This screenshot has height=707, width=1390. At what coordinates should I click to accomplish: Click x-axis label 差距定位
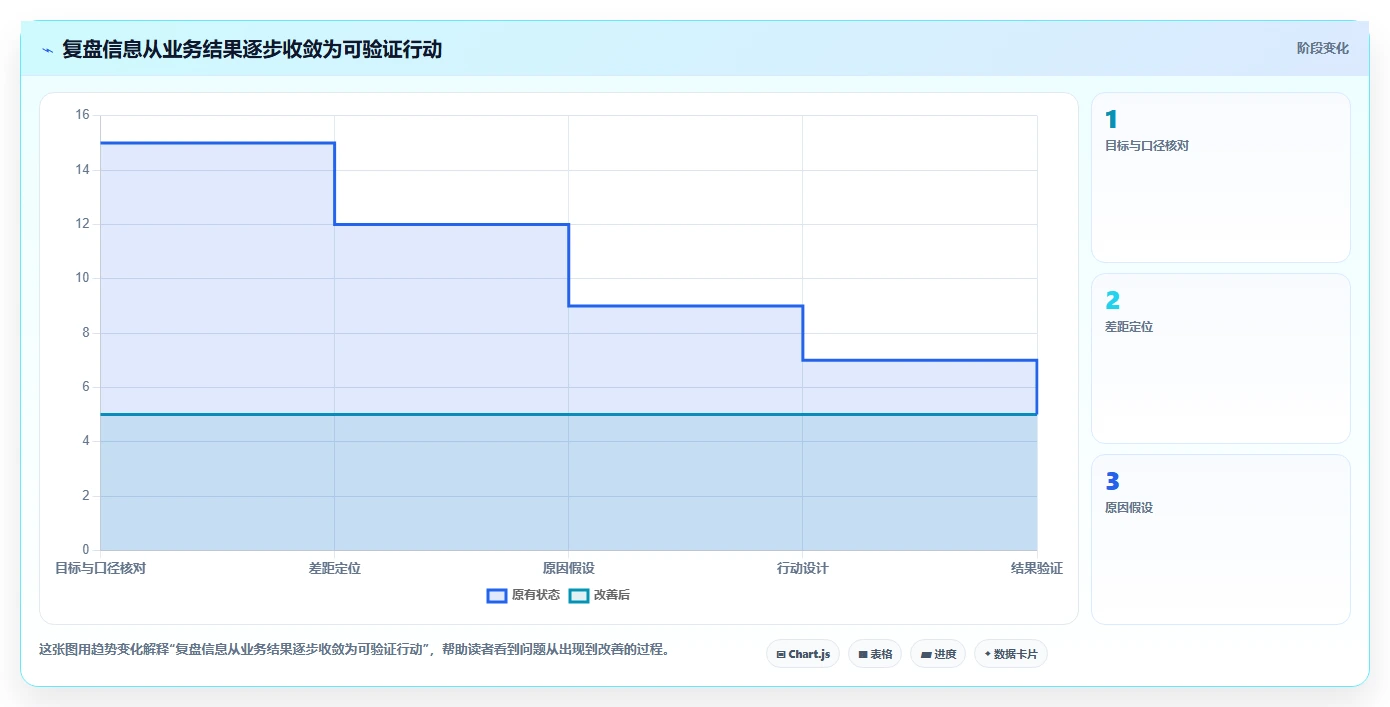coord(335,568)
